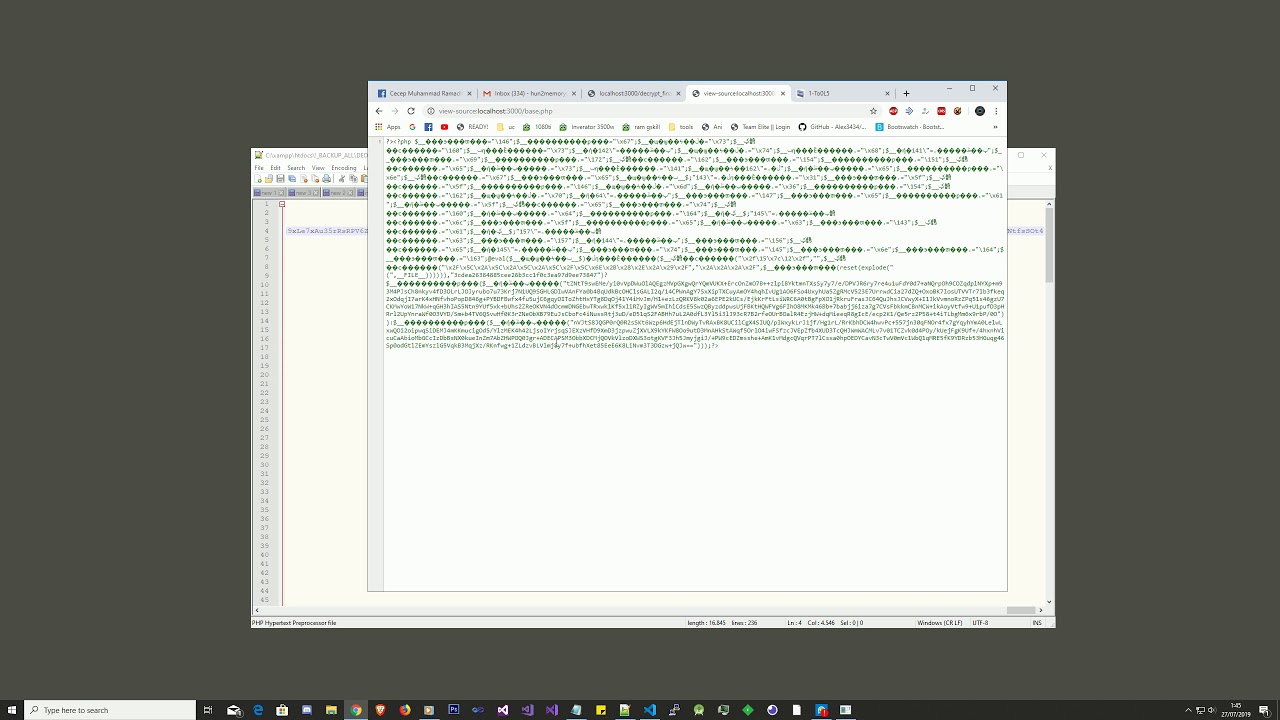Screen dimensions: 1280x720
Task: Click the Notepad++ Cut icon
Action: click(342, 178)
